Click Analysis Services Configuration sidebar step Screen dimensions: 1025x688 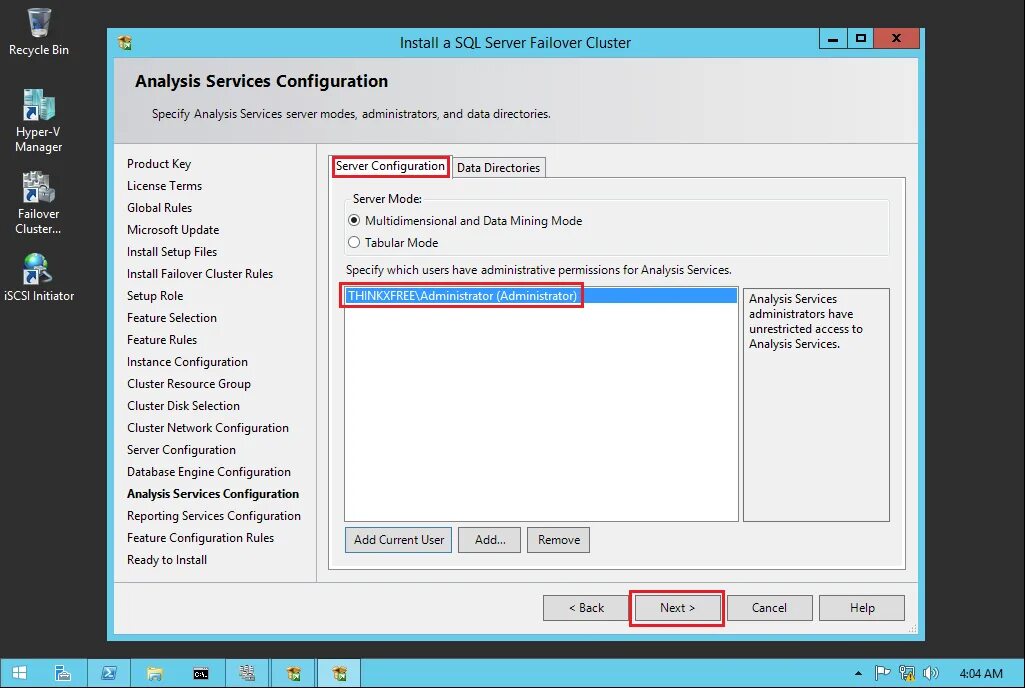(x=213, y=494)
